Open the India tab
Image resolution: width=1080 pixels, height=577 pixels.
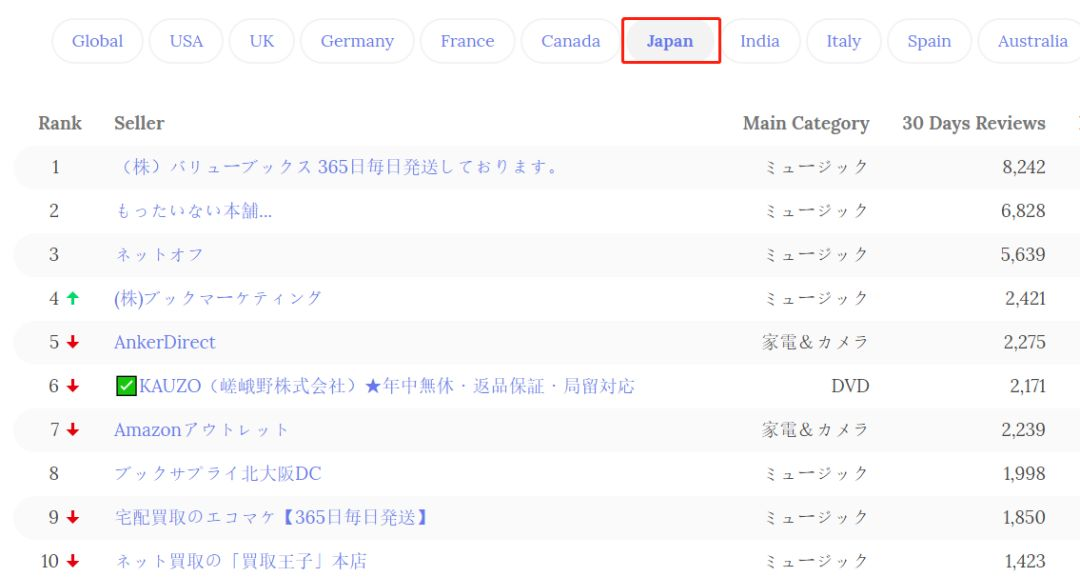pyautogui.click(x=760, y=41)
